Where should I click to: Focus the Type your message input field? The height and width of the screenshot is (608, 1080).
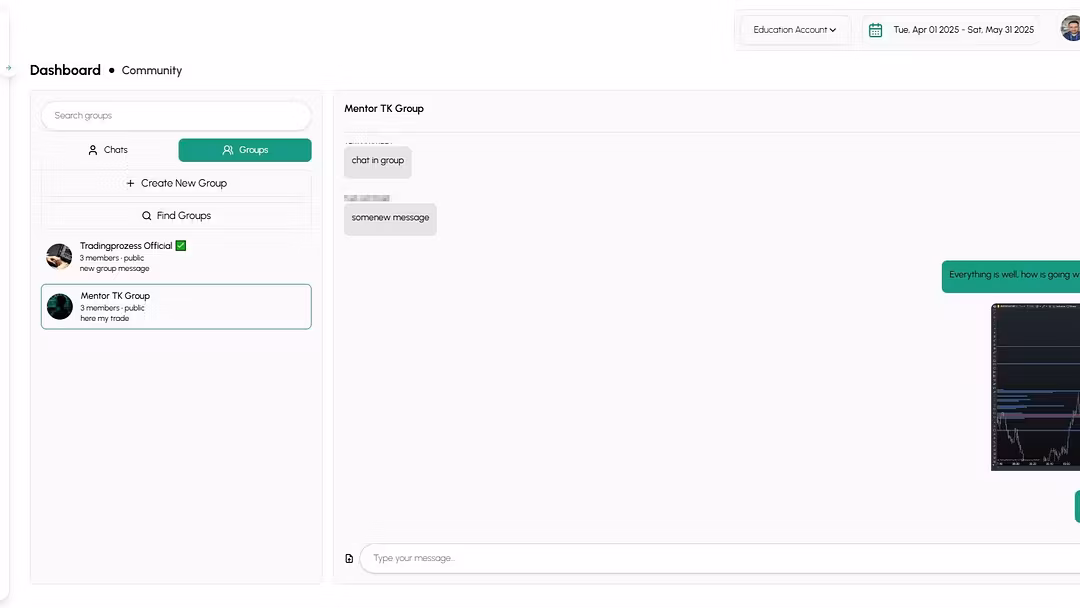[720, 558]
